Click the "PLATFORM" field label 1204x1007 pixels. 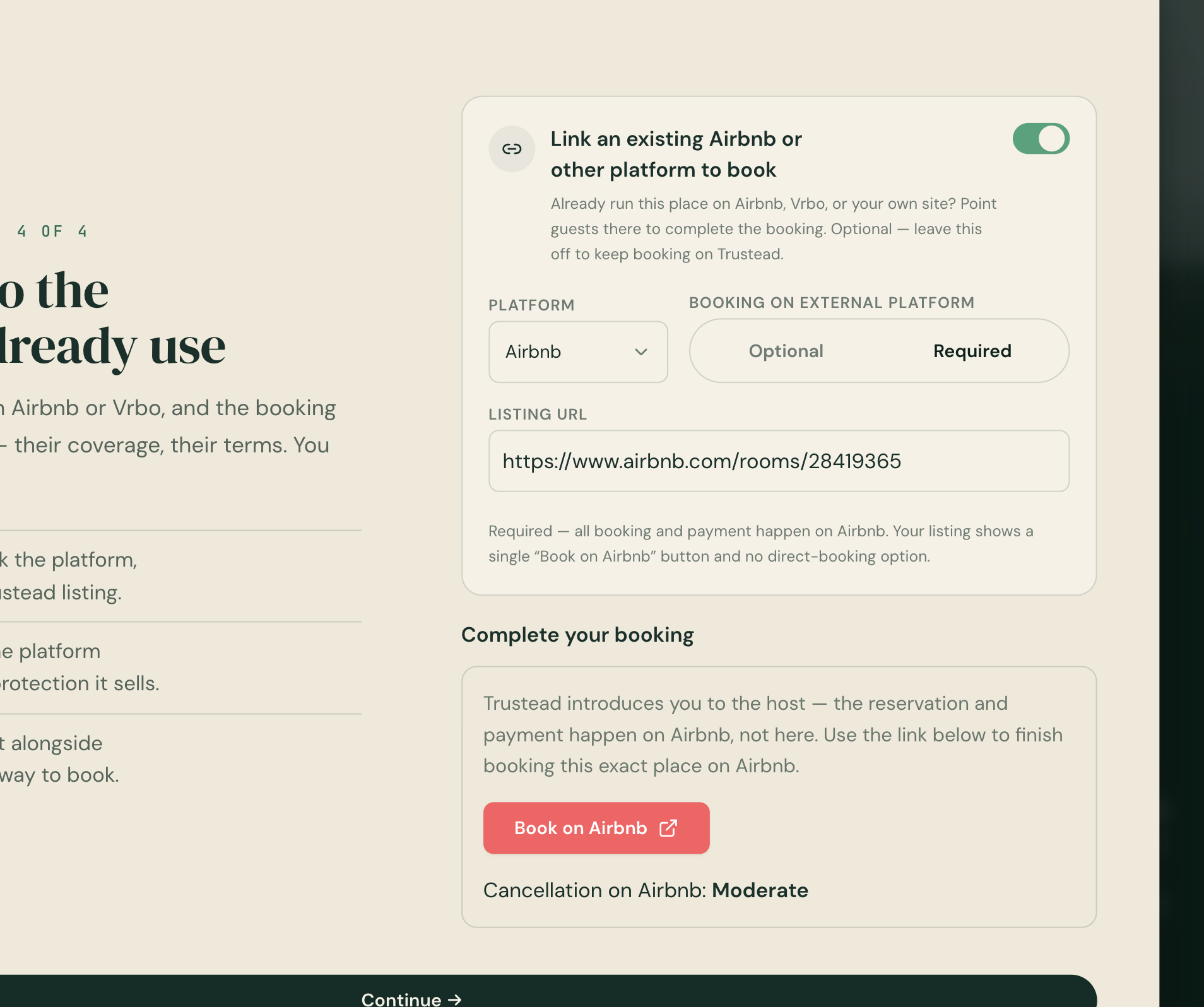(x=531, y=305)
